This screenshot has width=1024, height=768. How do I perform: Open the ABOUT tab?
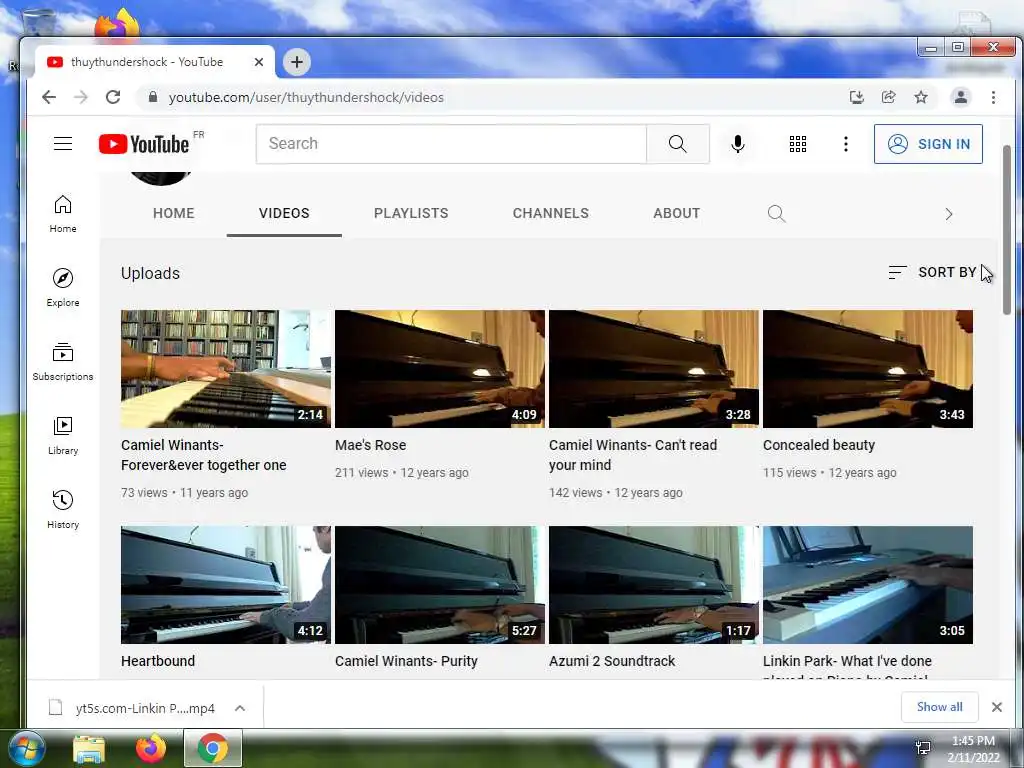[677, 213]
